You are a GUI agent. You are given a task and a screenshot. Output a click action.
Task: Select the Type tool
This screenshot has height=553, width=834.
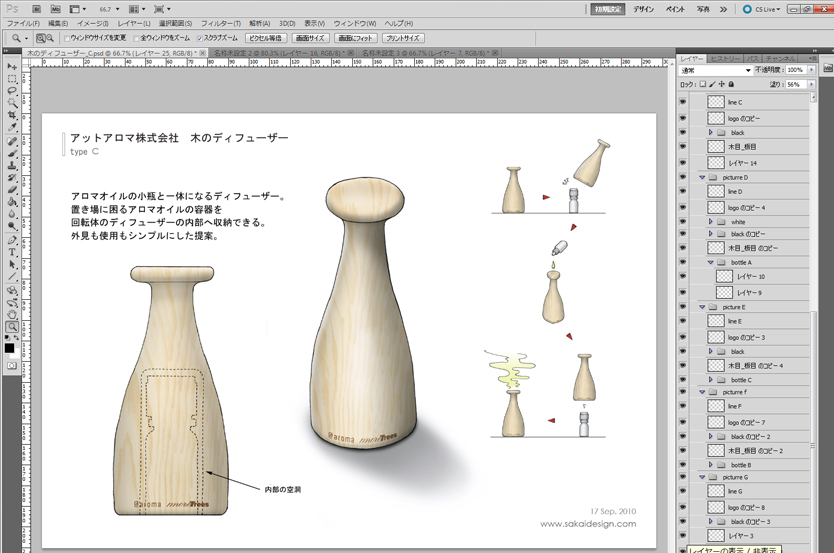(12, 252)
